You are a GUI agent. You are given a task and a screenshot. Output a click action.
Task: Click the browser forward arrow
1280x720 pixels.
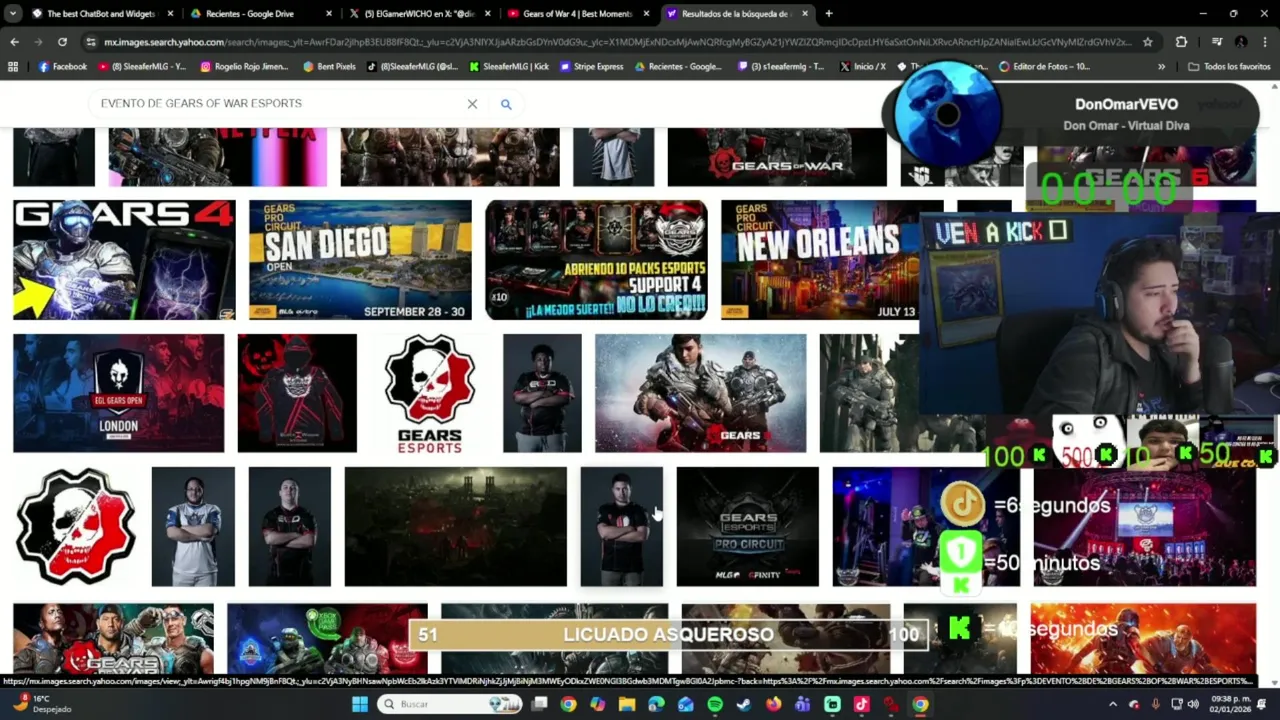point(38,42)
